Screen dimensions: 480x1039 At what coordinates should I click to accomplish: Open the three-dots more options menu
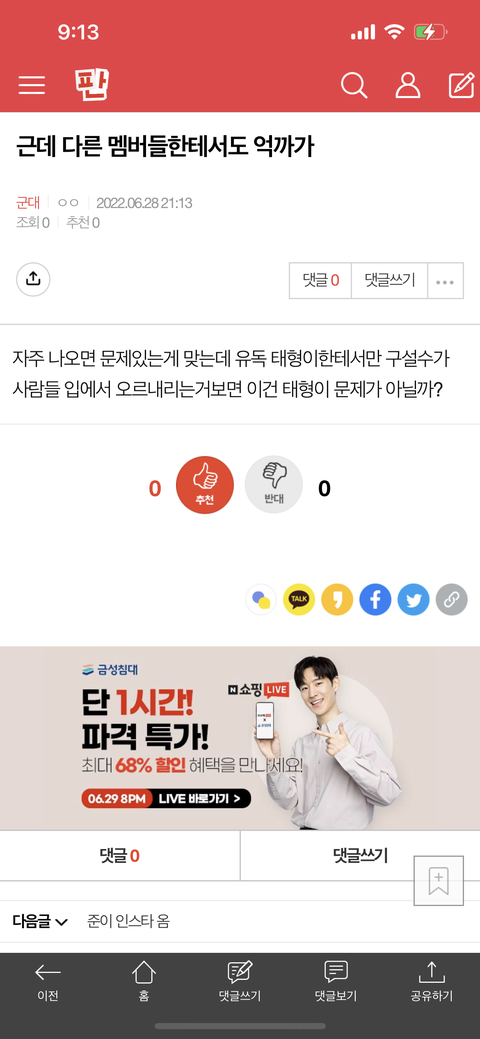click(x=445, y=281)
